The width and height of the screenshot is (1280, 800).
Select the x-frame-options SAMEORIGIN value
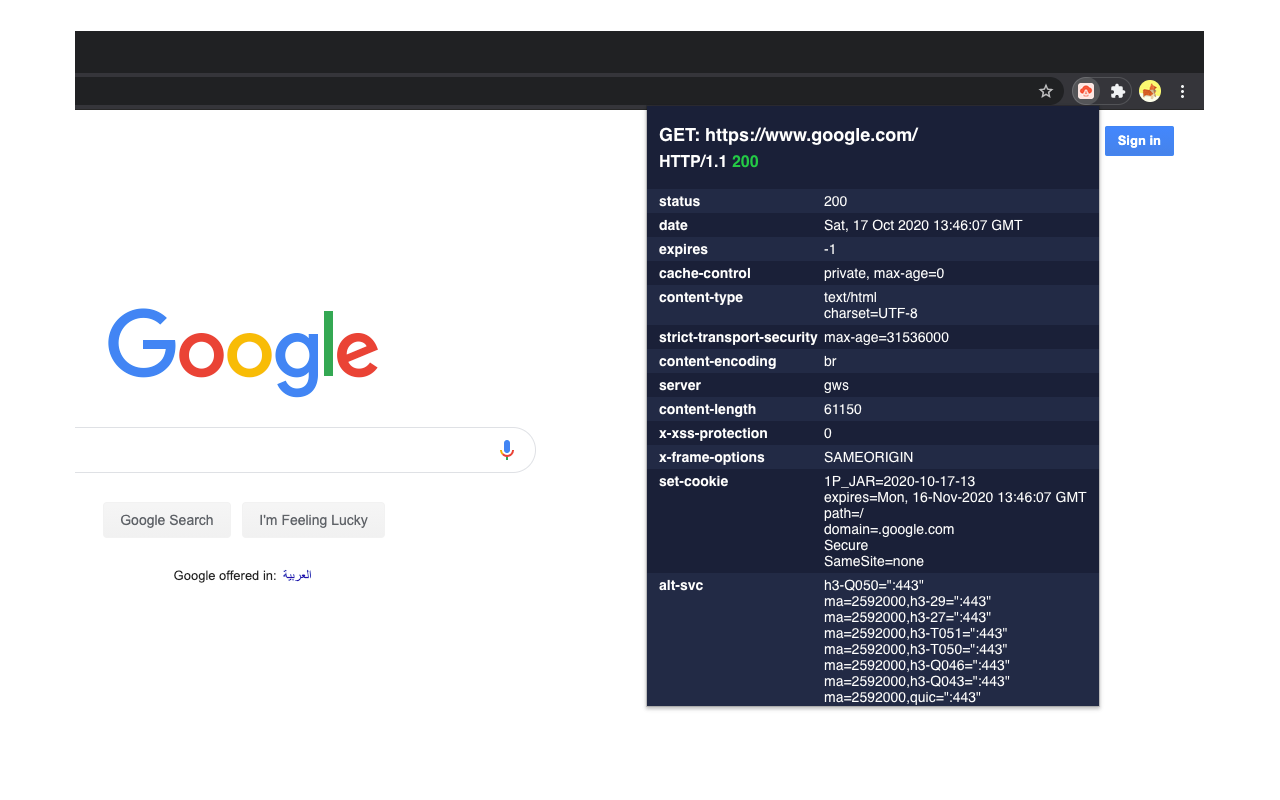(869, 457)
